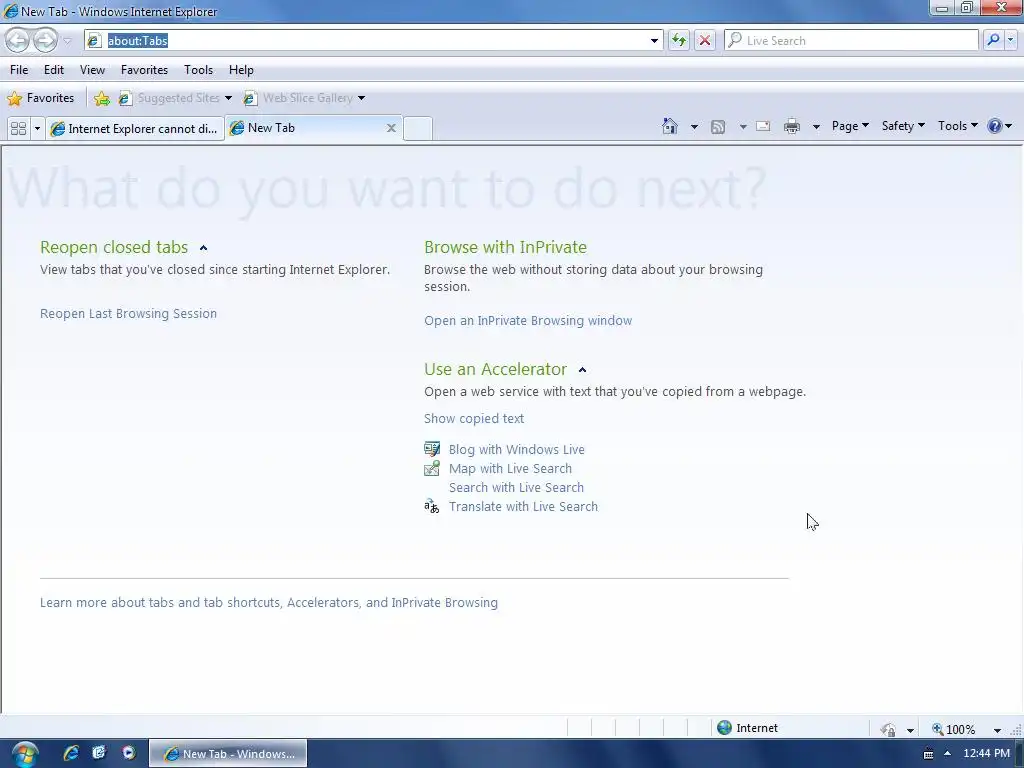Click the green Refresh button
Screen dimensions: 1024x768
pyautogui.click(x=679, y=40)
